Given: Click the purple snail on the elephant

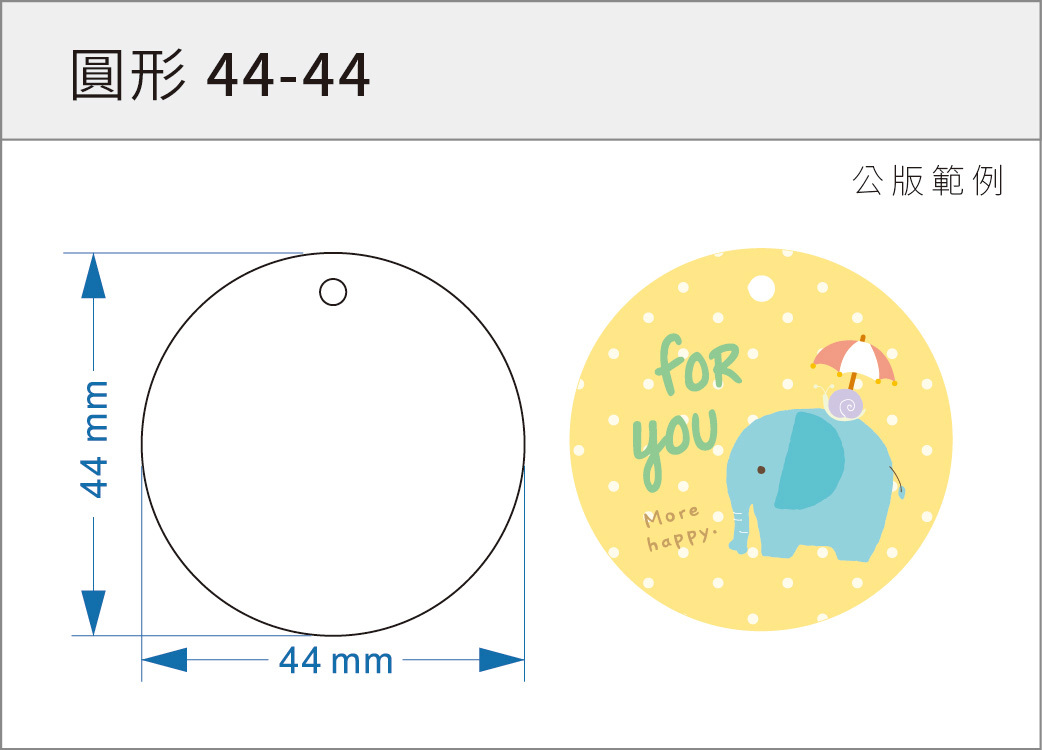Looking at the screenshot, I should point(845,405).
